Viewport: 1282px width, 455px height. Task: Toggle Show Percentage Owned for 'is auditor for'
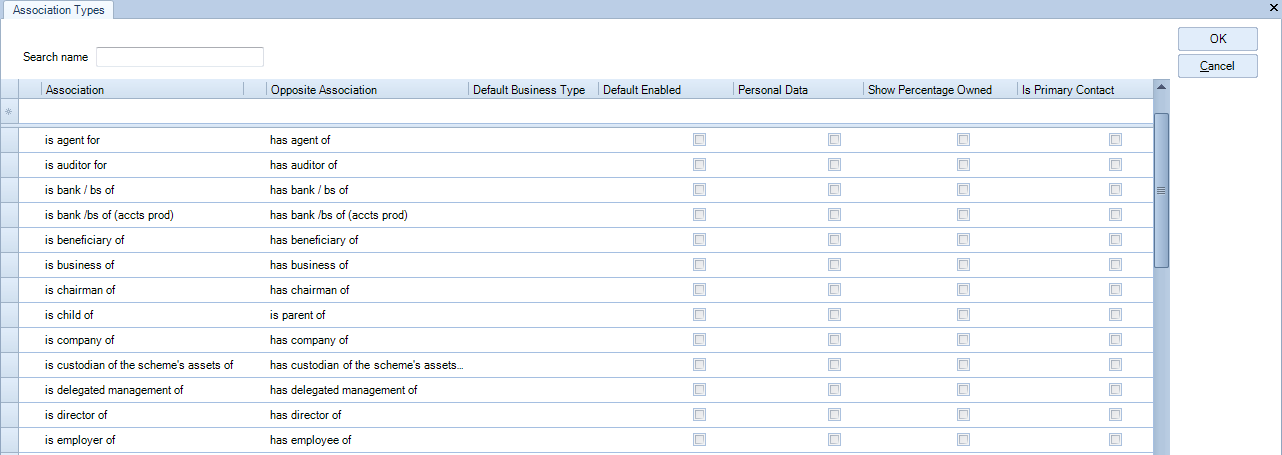963,165
